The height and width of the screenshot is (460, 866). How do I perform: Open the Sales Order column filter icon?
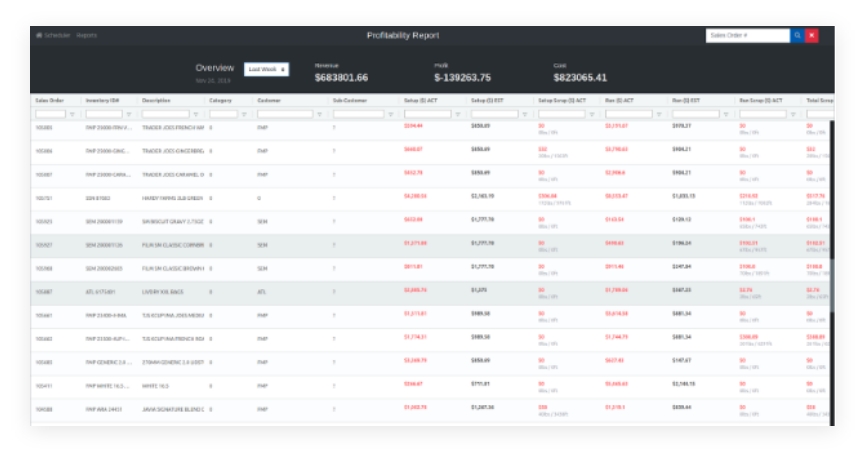pyautogui.click(x=72, y=114)
